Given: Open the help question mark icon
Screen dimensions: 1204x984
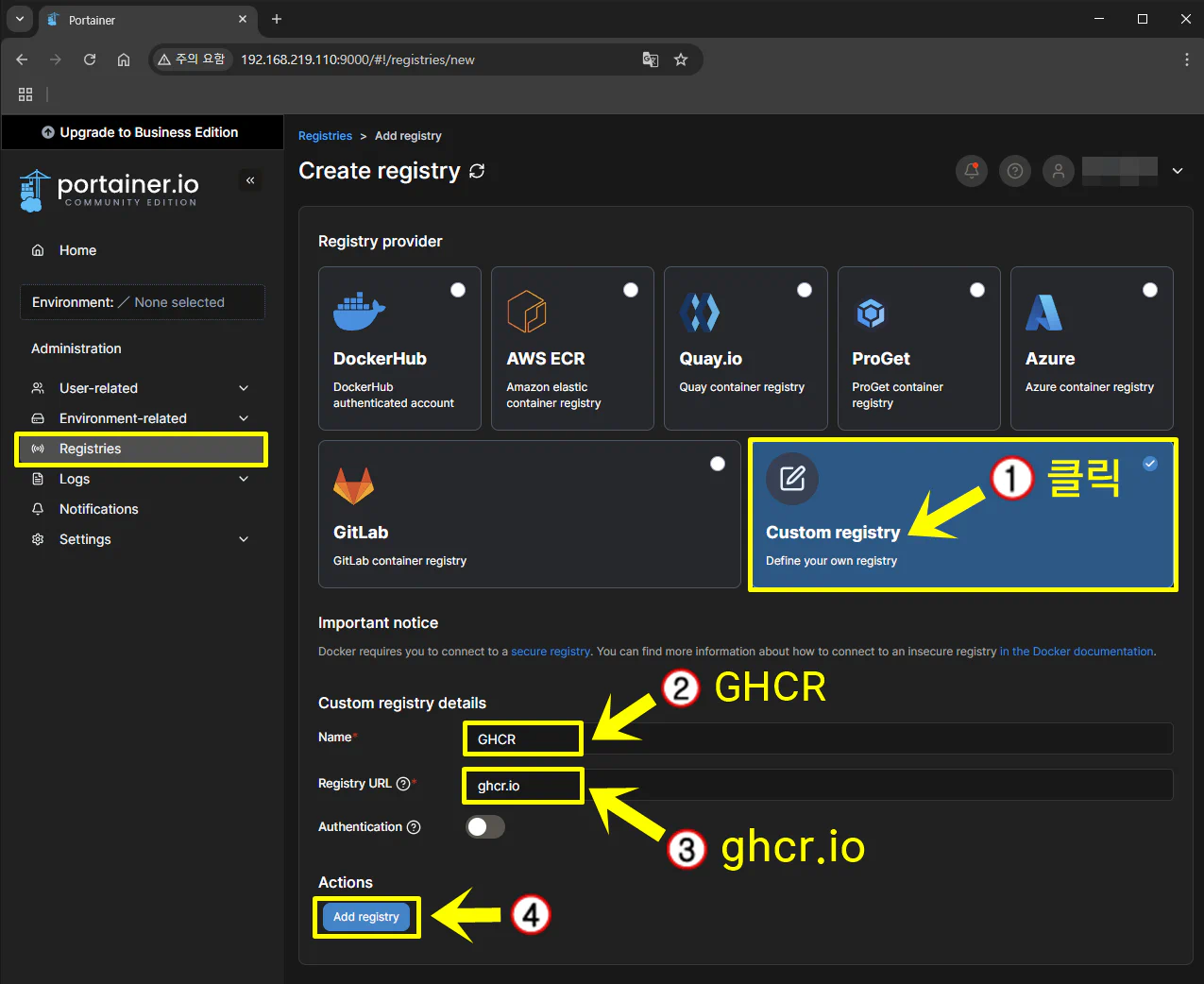Looking at the screenshot, I should [x=1015, y=171].
